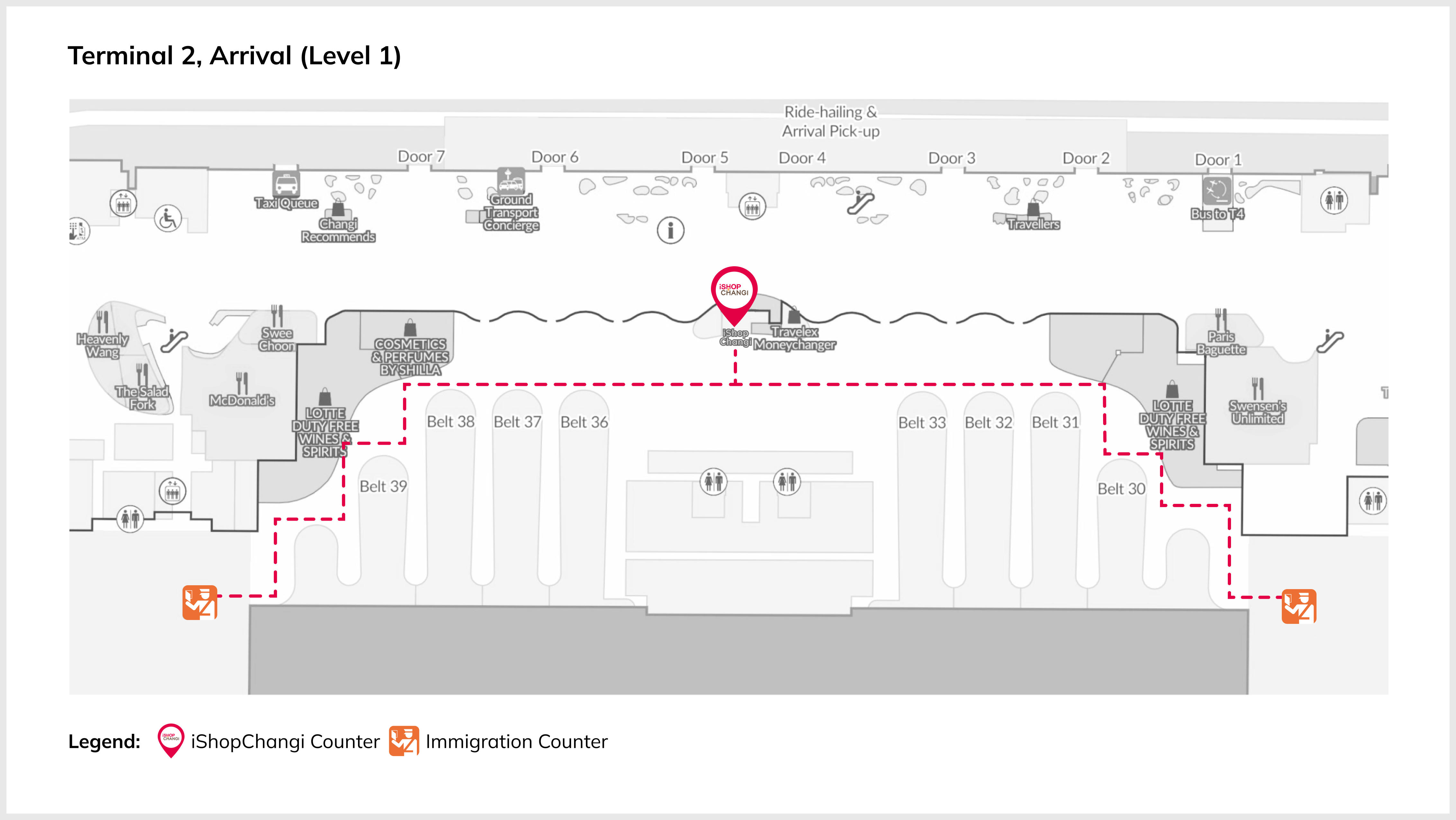Viewport: 1456px width, 820px height.
Task: Click the Belt 38 label
Action: point(451,422)
